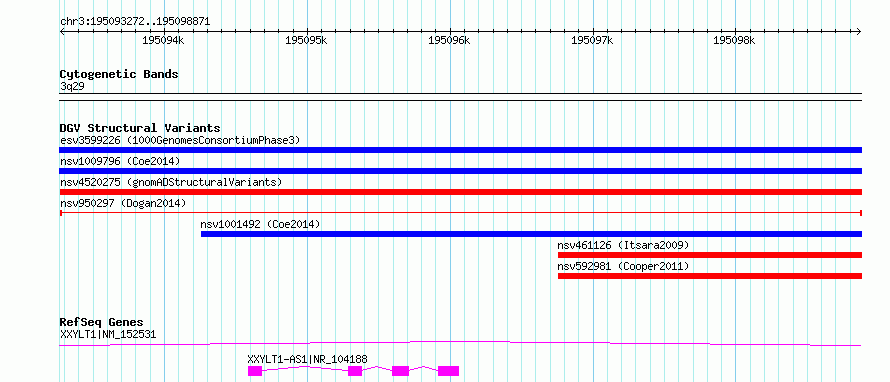Click the esv3599226 blue variant bar
The height and width of the screenshot is (382, 890).
click(460, 150)
